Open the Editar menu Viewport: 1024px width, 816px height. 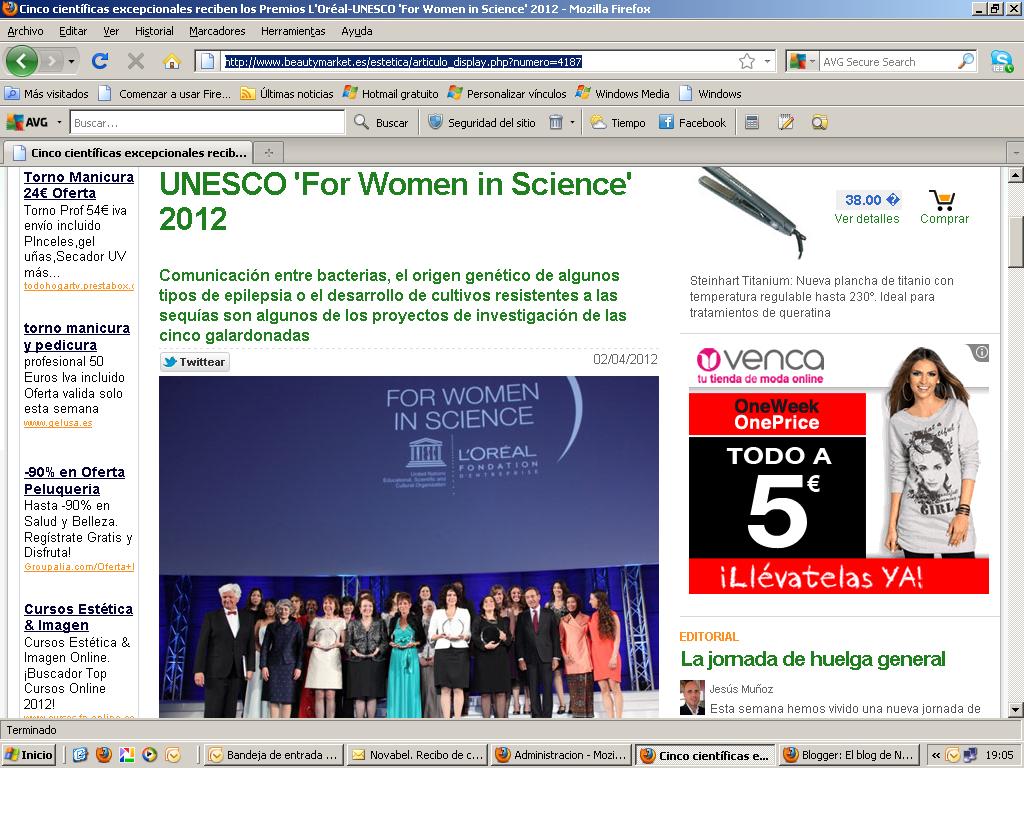pyautogui.click(x=72, y=31)
